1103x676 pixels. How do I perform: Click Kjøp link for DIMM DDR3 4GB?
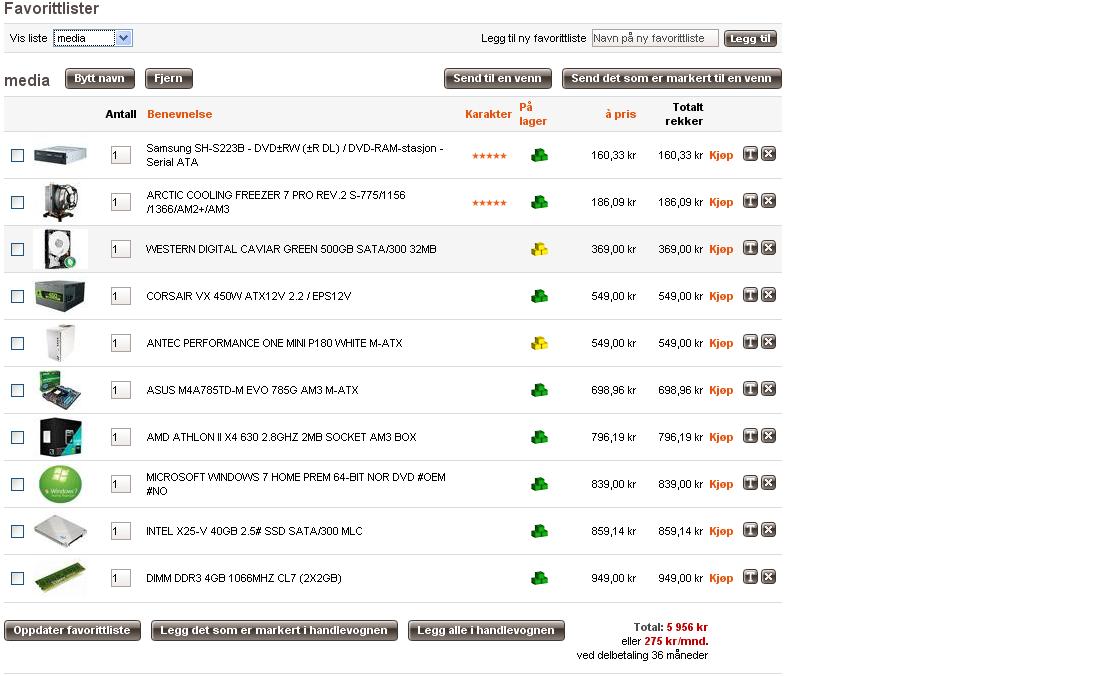(x=721, y=578)
